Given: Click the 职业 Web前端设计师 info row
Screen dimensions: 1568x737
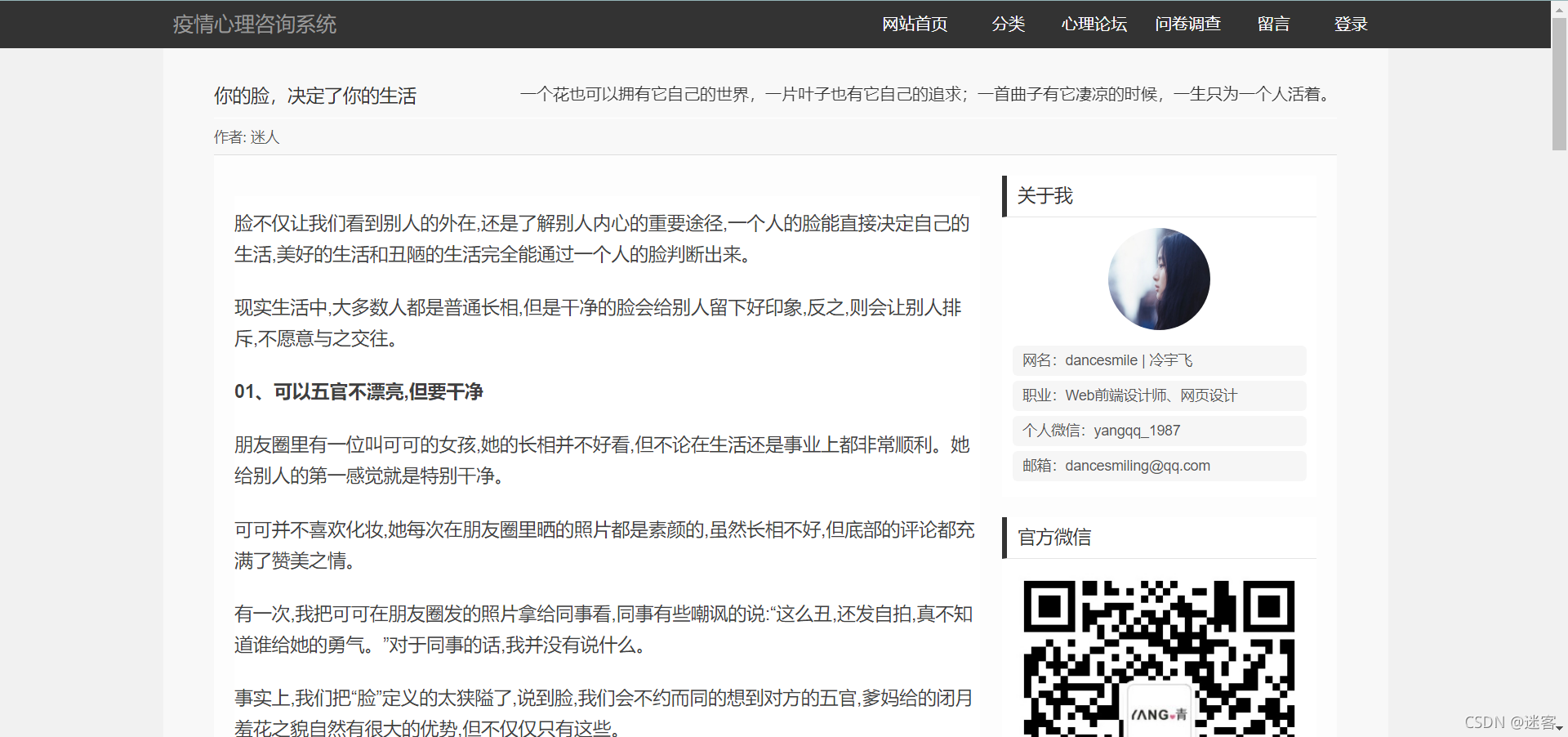Looking at the screenshot, I should 1158,395.
